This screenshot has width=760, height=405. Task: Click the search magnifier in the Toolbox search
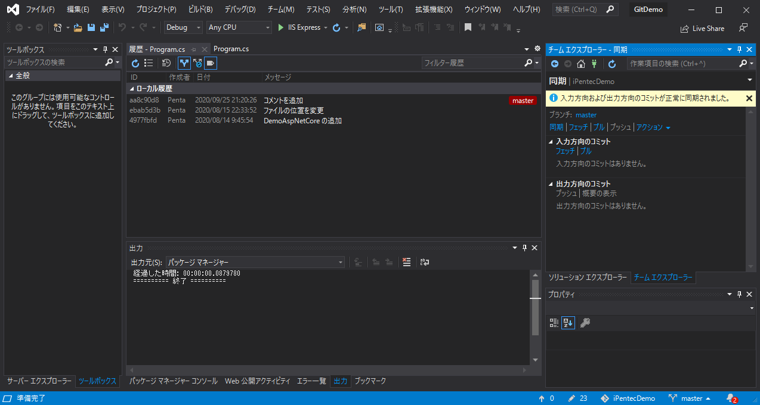(x=109, y=62)
